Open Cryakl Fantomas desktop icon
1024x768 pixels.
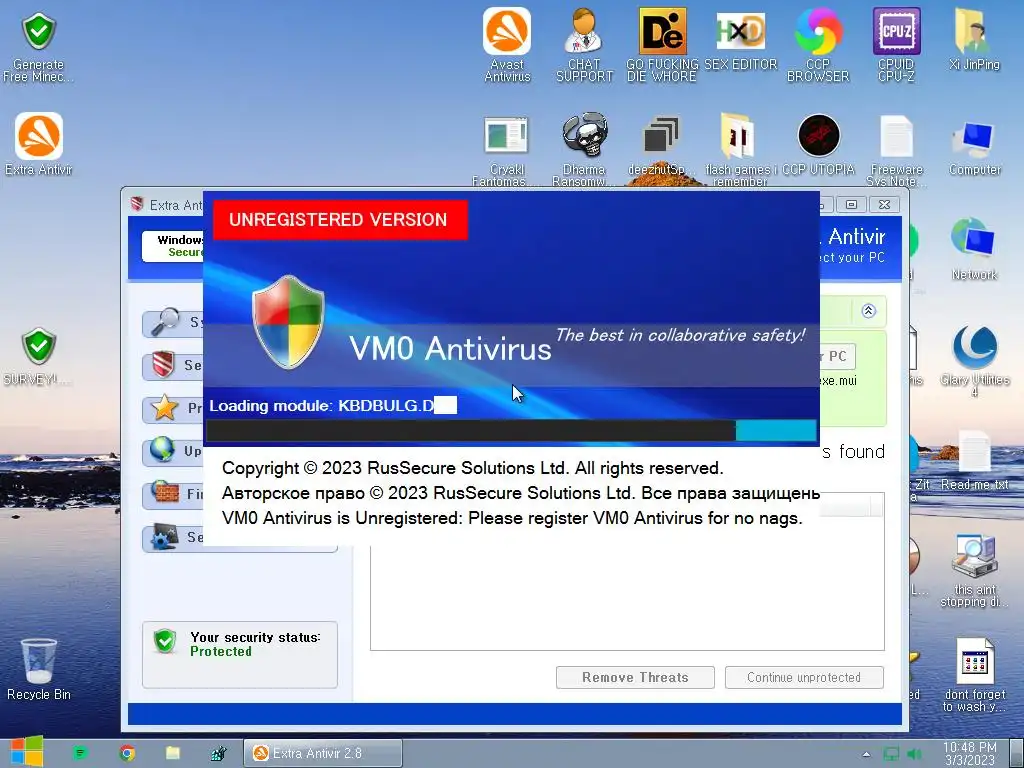506,150
